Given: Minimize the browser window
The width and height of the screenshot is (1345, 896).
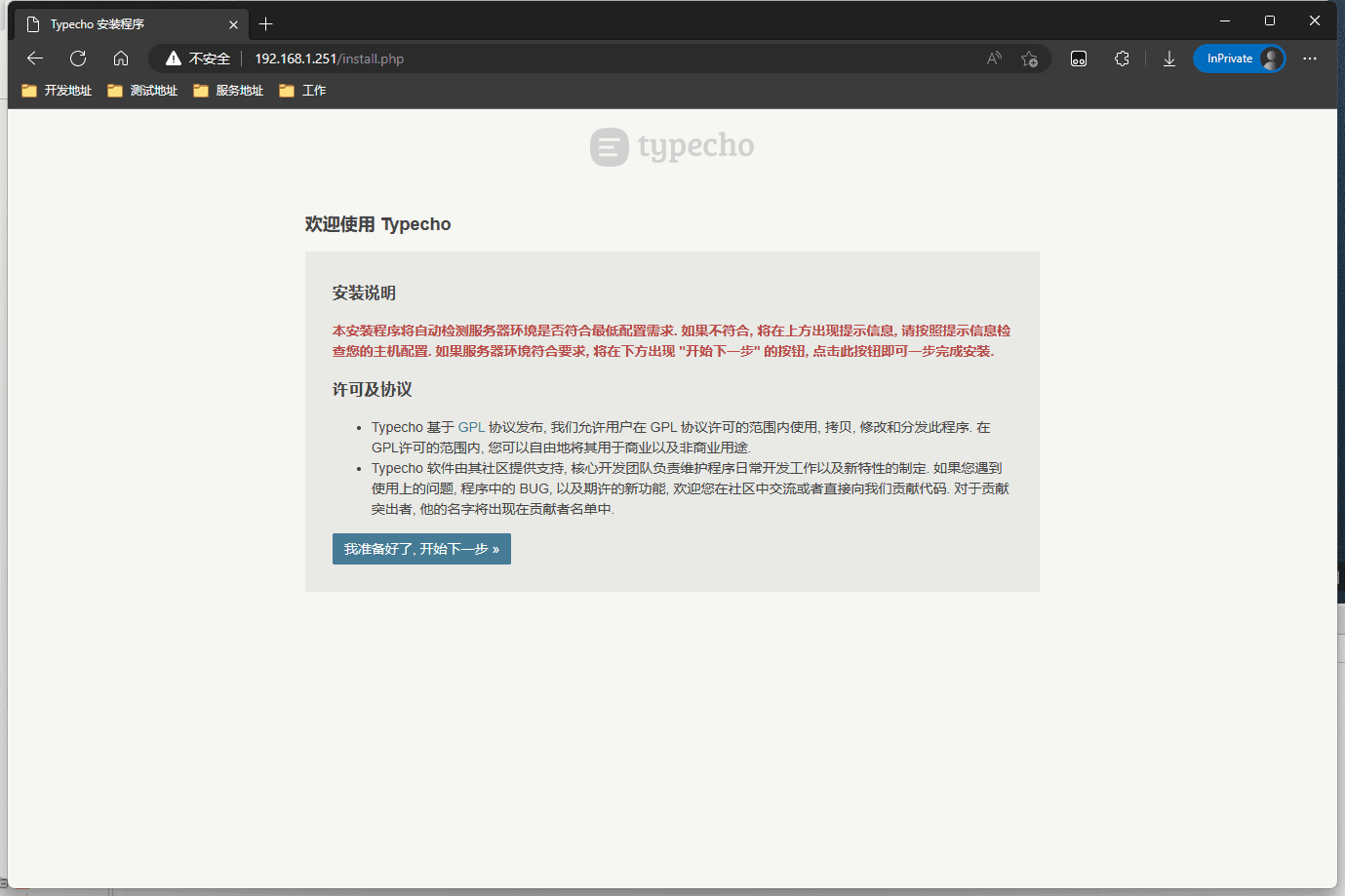Looking at the screenshot, I should 1225,20.
